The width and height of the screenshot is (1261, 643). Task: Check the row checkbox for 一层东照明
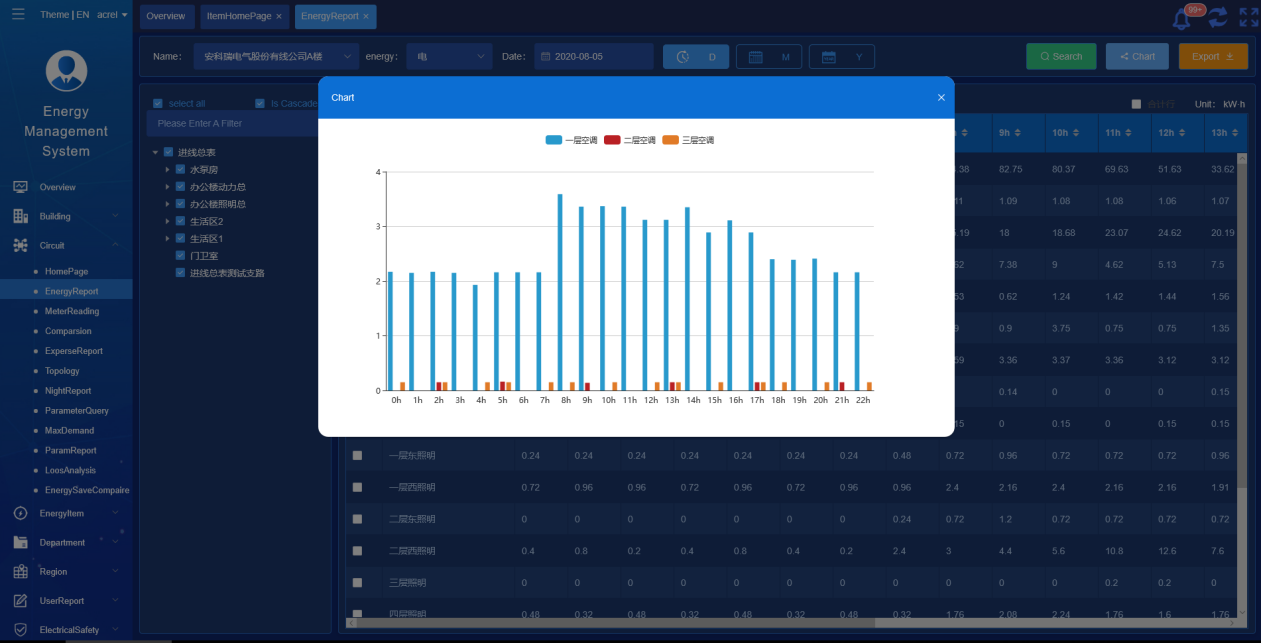(x=357, y=456)
